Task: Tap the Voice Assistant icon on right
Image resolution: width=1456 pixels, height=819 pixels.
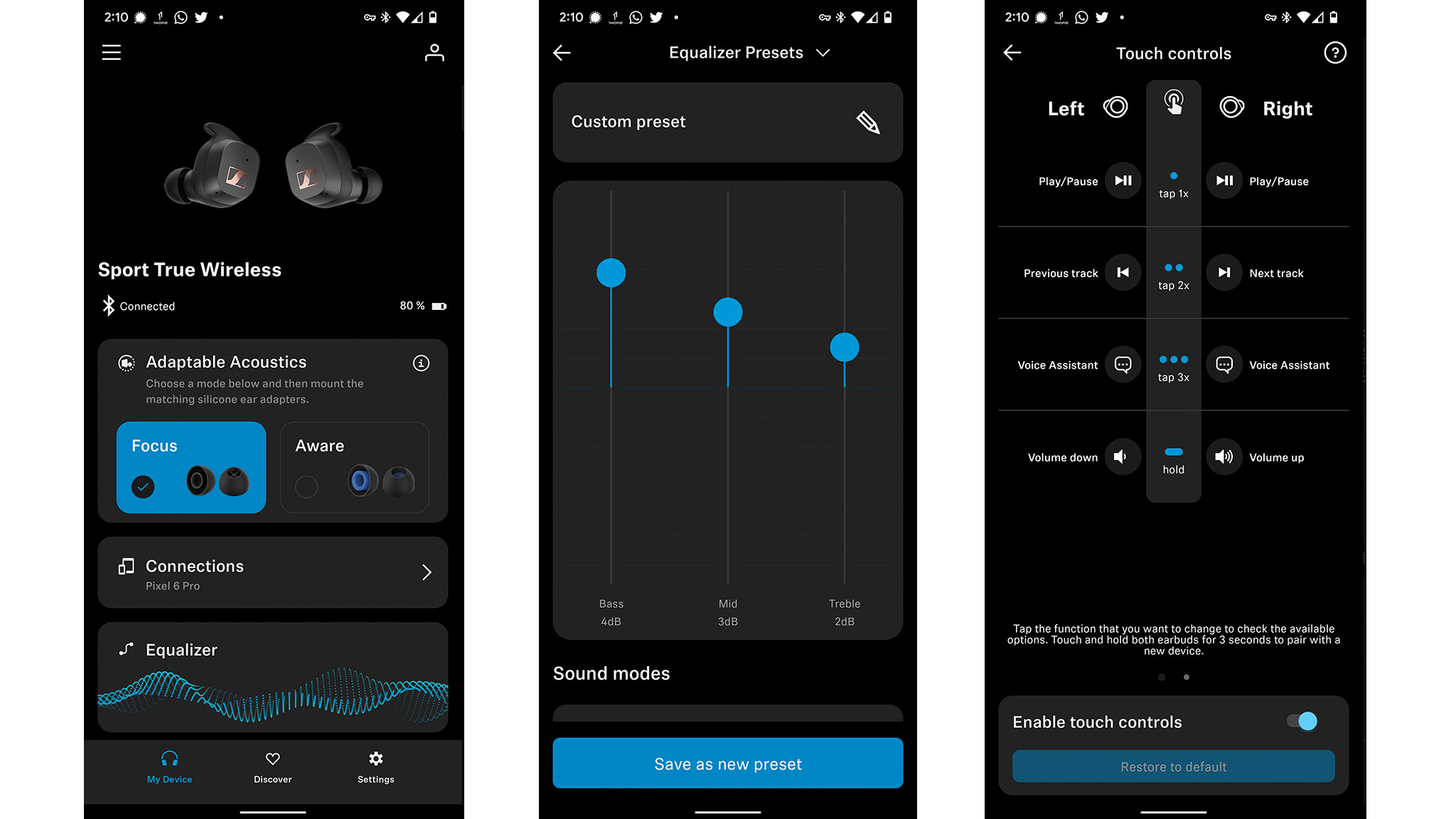Action: click(x=1223, y=364)
